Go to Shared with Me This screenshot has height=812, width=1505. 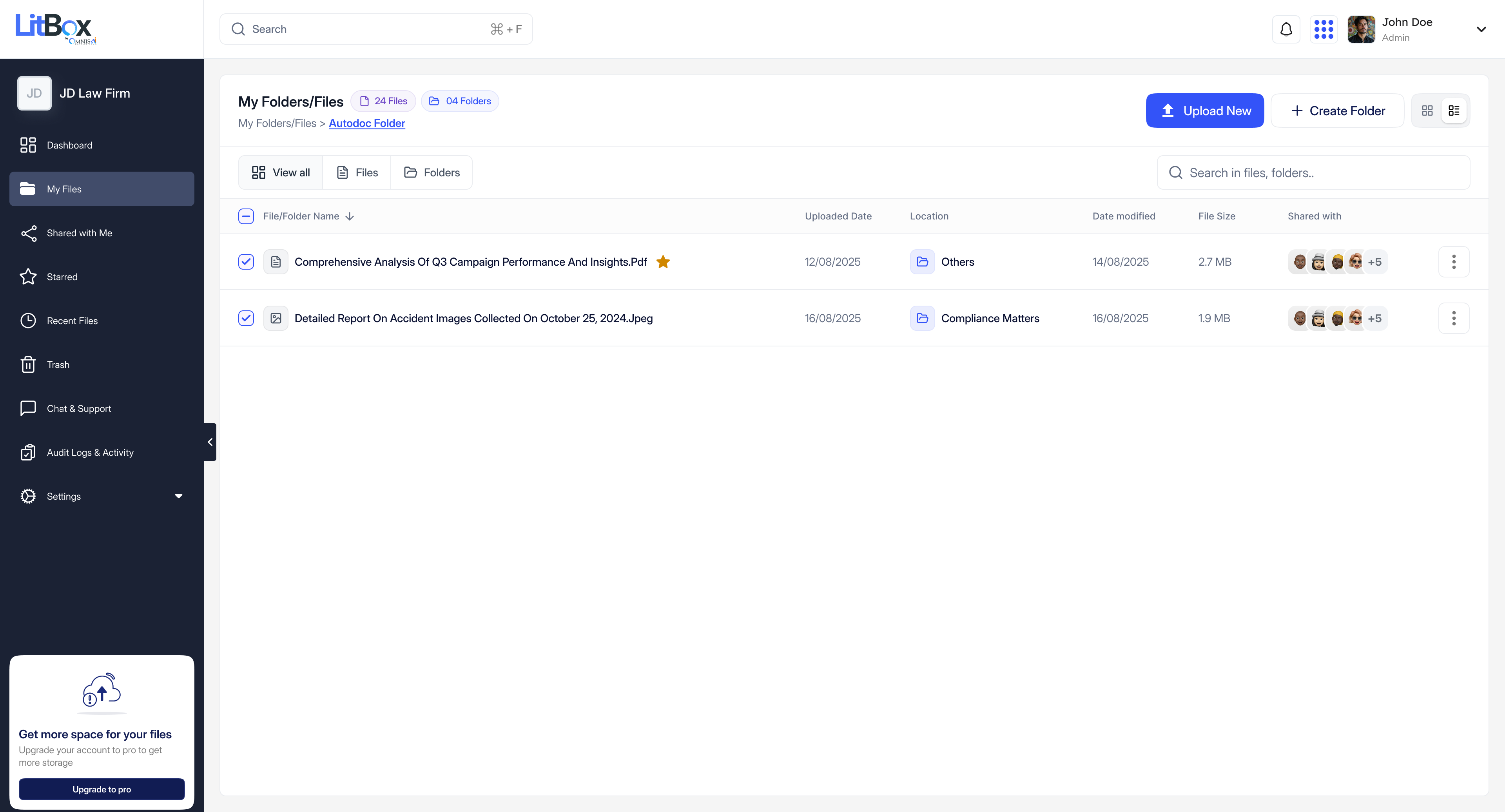102,232
